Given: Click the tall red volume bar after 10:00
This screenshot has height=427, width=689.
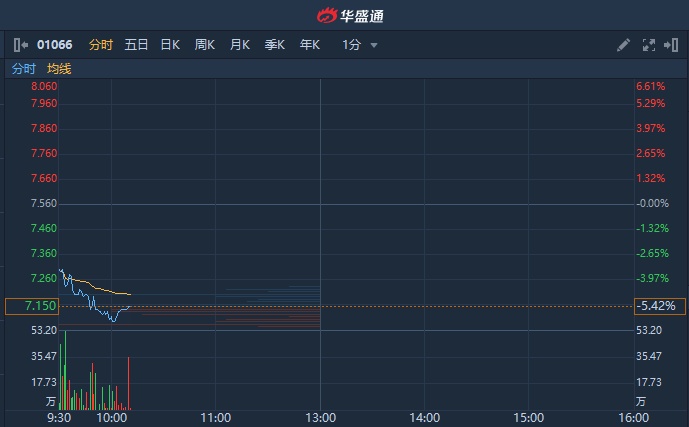Looking at the screenshot, I should [129, 384].
